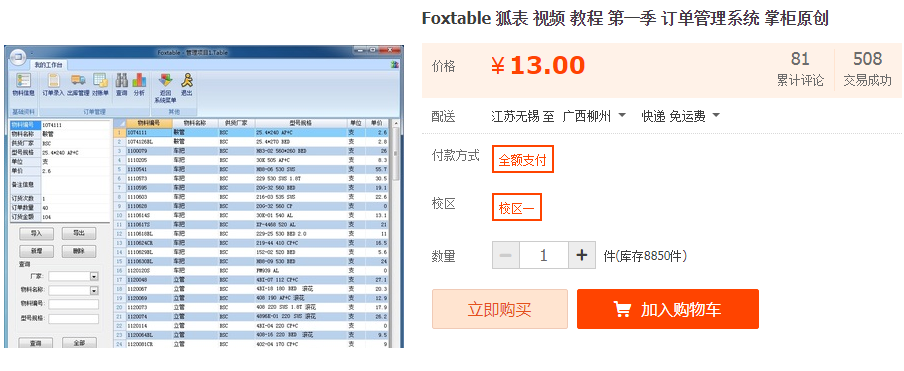The width and height of the screenshot is (904, 371).
Task: Focus the 物料编号 query input field
Action: tap(74, 304)
